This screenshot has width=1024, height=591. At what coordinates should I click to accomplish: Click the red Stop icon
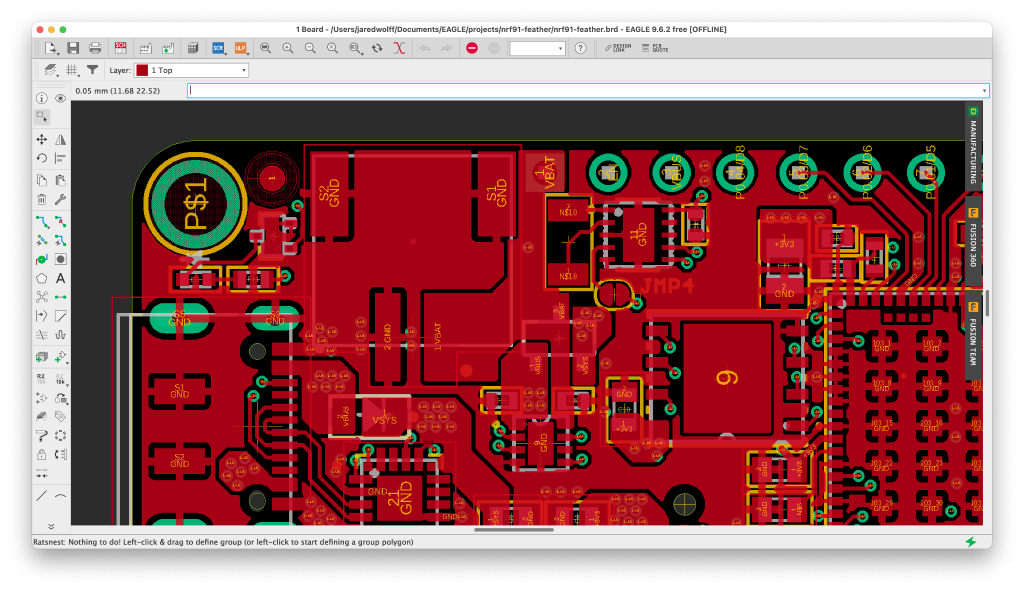tap(472, 48)
